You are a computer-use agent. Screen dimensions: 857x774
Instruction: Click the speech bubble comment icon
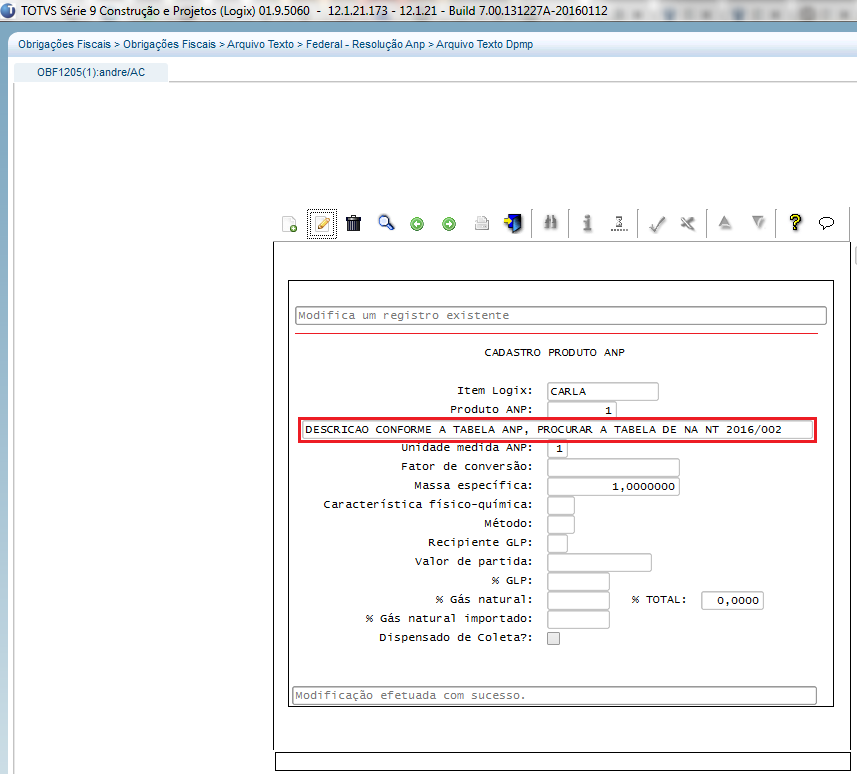coord(826,223)
